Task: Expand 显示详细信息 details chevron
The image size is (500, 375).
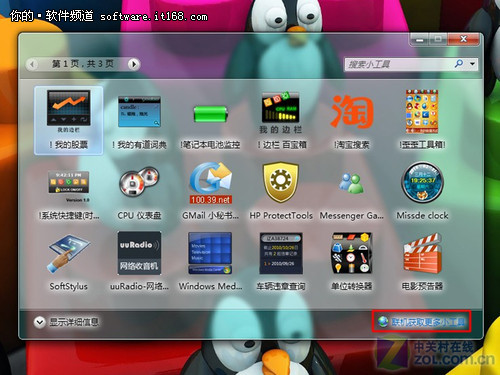Action: [40, 322]
